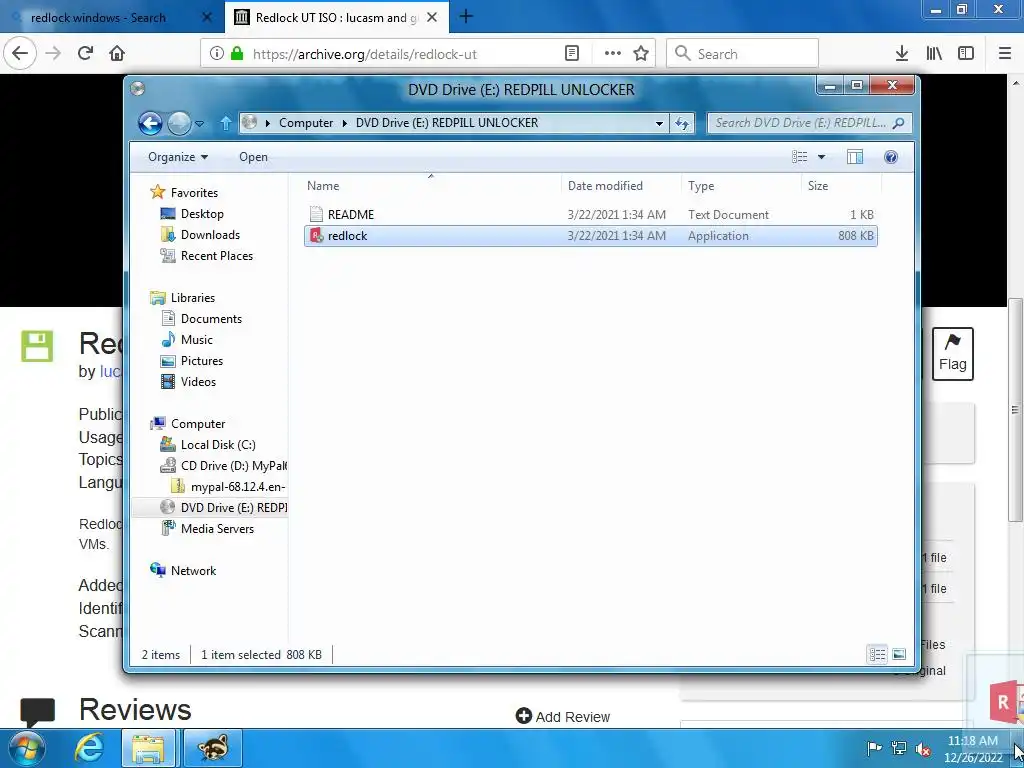Click the browser Search box

(743, 54)
